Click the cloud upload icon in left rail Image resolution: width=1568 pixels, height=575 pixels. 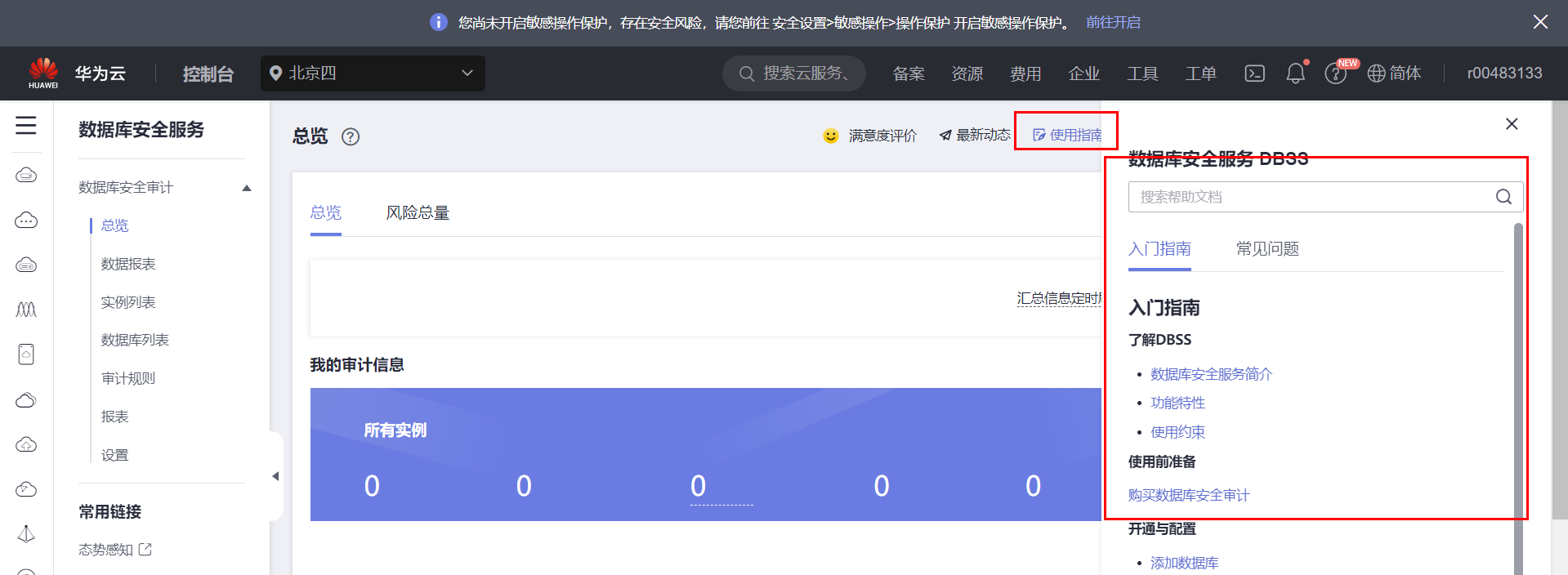[26, 445]
